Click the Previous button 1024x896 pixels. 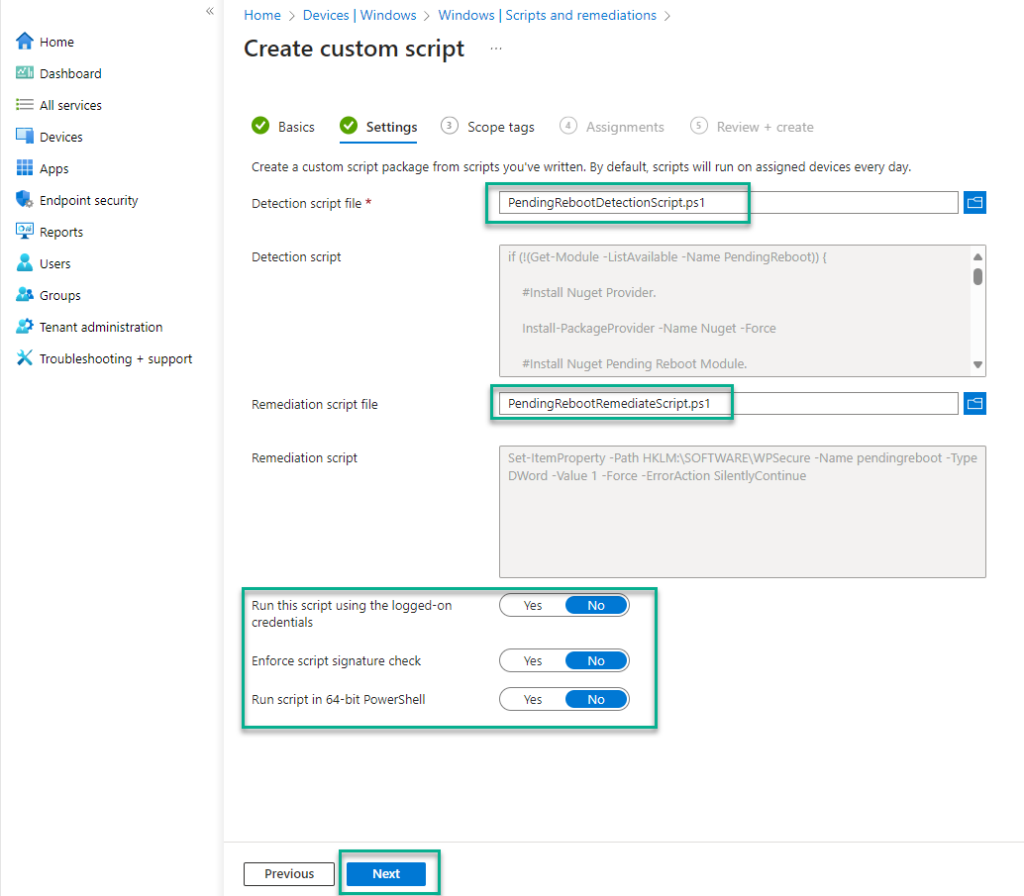coord(289,874)
